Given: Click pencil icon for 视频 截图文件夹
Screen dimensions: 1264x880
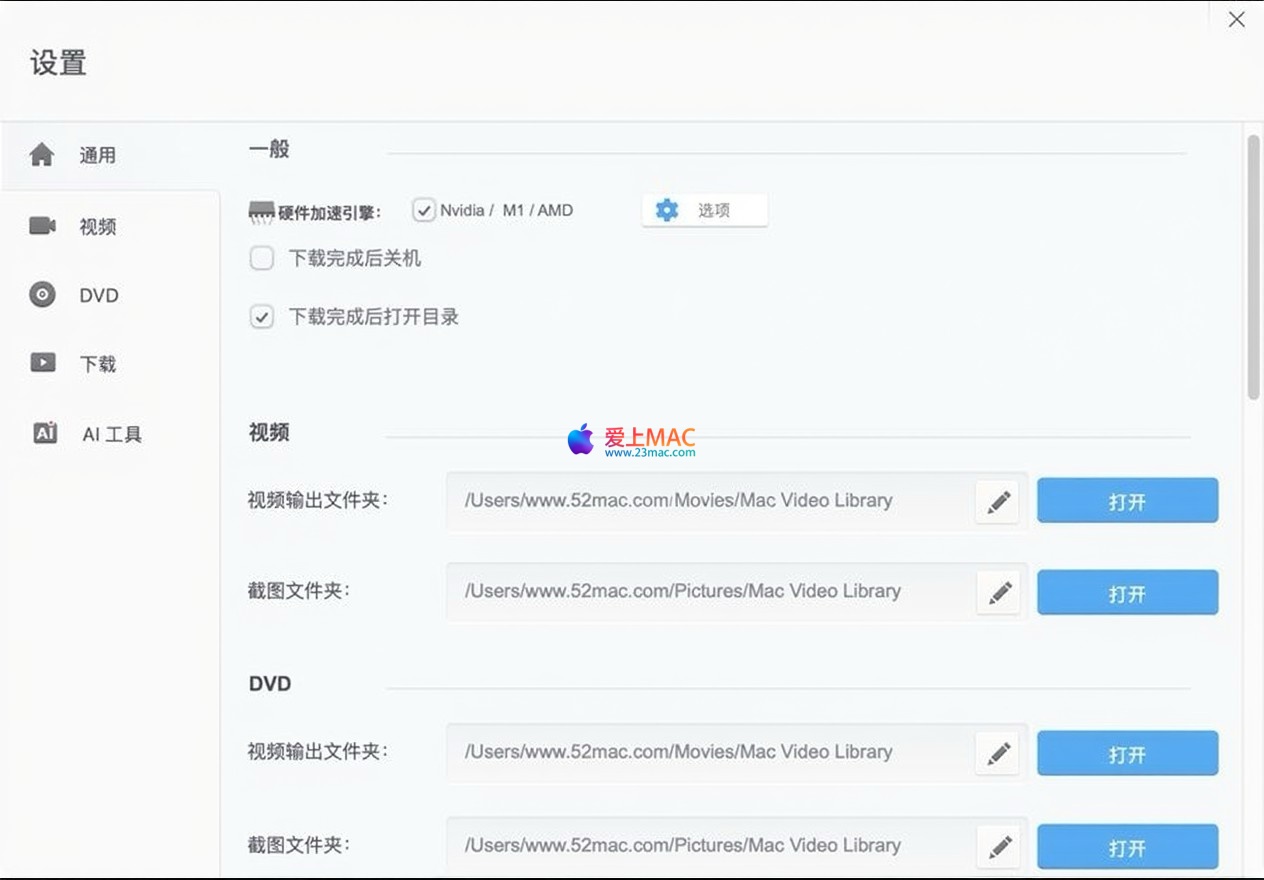Looking at the screenshot, I should [998, 593].
